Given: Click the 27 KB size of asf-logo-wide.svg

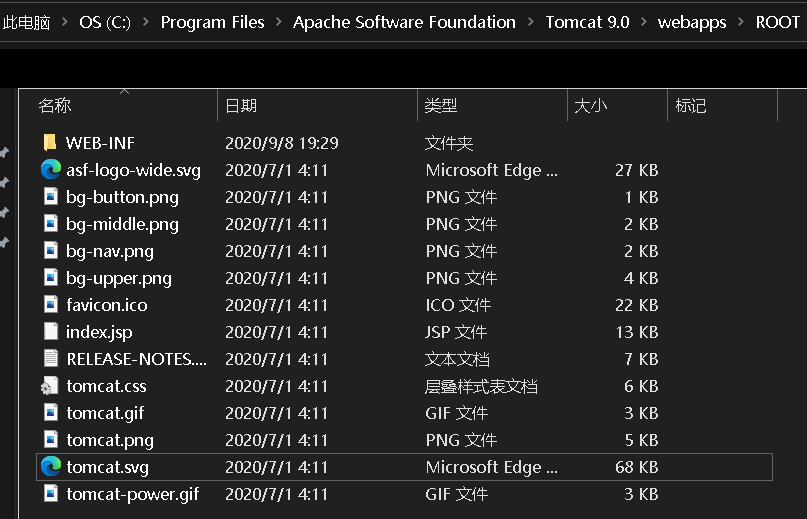Looking at the screenshot, I should (637, 170).
